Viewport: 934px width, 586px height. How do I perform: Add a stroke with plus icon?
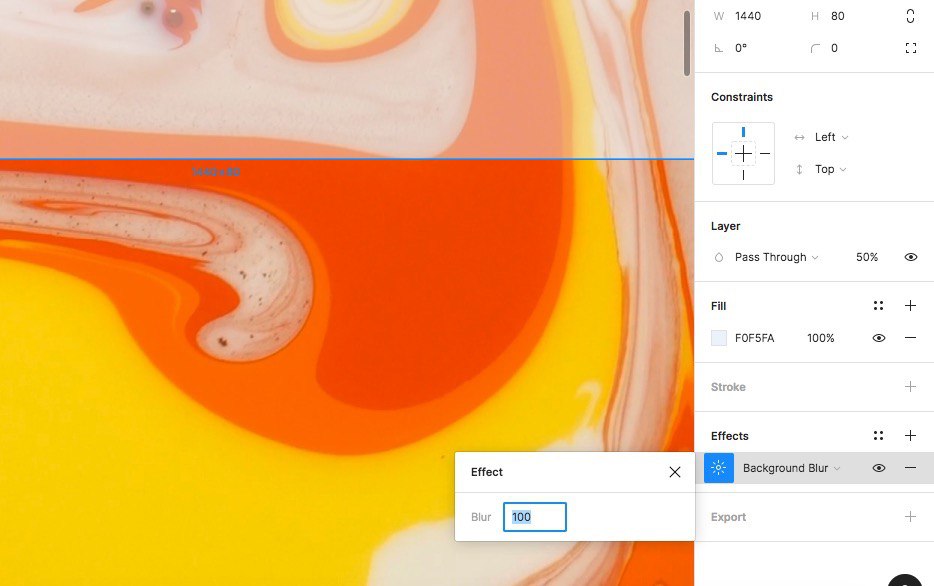point(910,386)
